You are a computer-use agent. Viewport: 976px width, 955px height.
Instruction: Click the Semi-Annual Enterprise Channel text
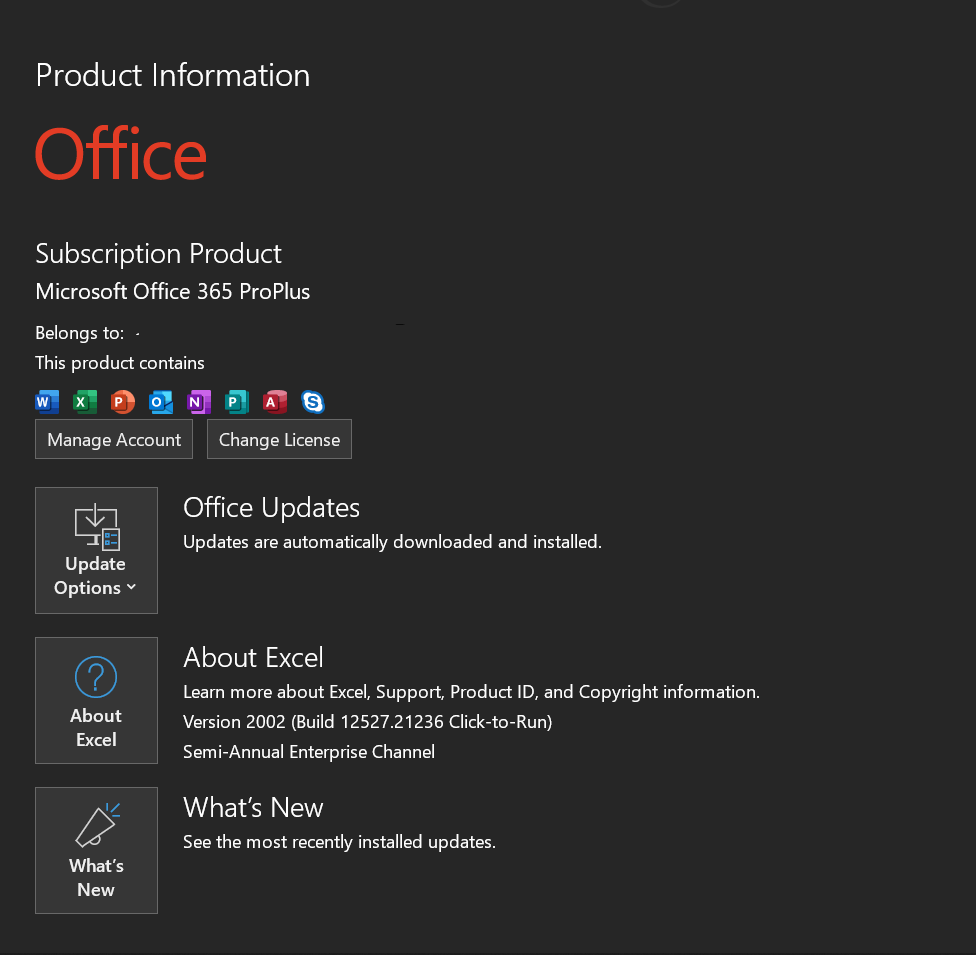tap(309, 752)
